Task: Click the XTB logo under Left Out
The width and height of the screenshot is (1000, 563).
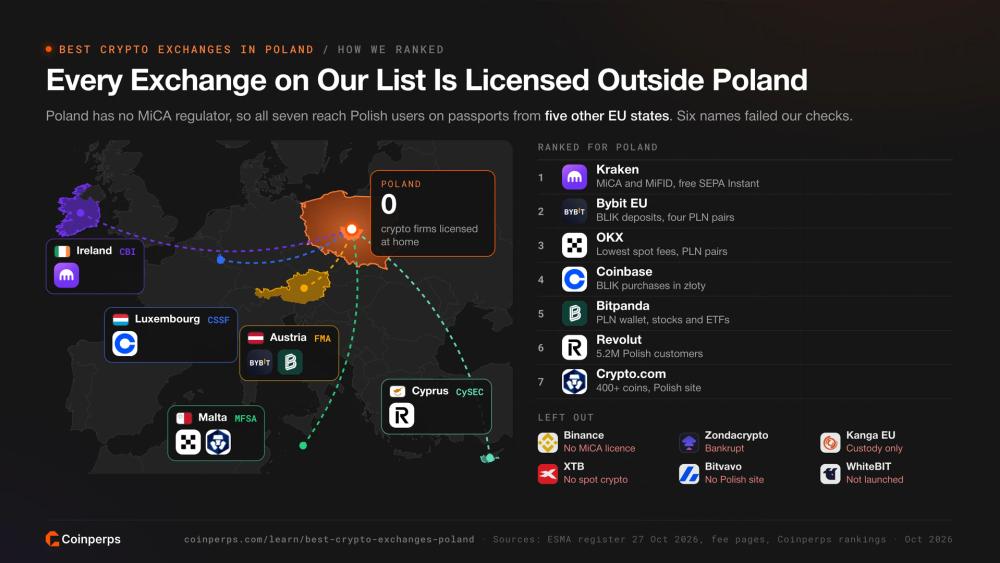Action: click(x=548, y=474)
